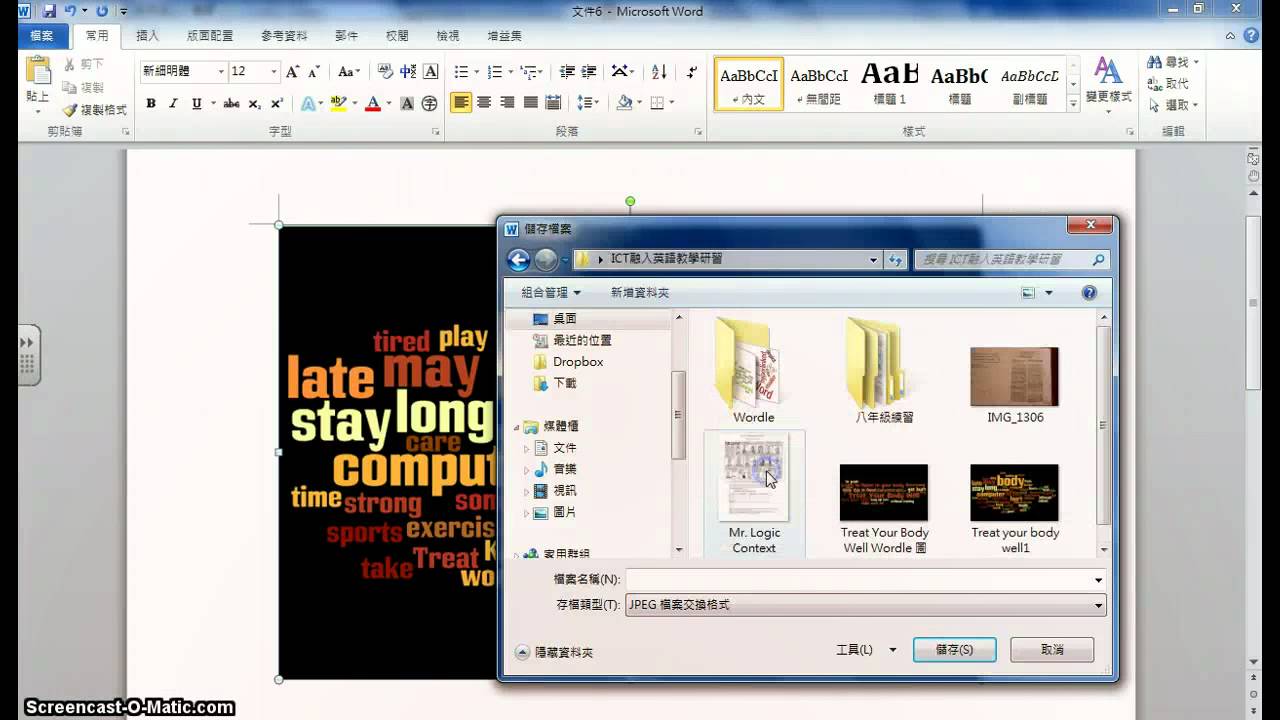The image size is (1280, 720).
Task: Select Dropbox in the navigation pane
Action: (578, 362)
